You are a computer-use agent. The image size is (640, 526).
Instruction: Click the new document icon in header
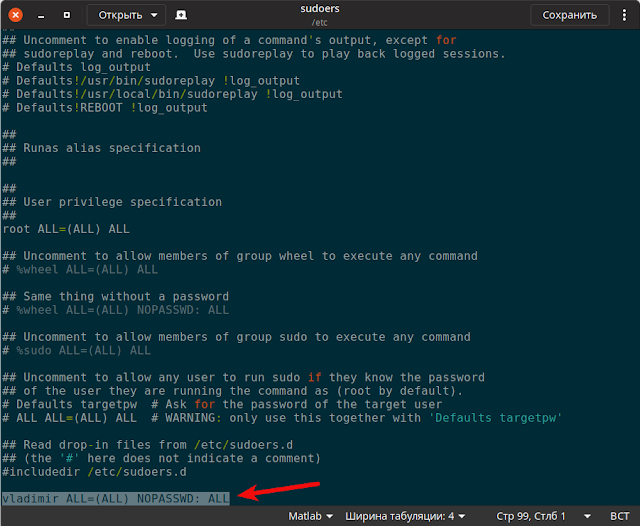181,15
